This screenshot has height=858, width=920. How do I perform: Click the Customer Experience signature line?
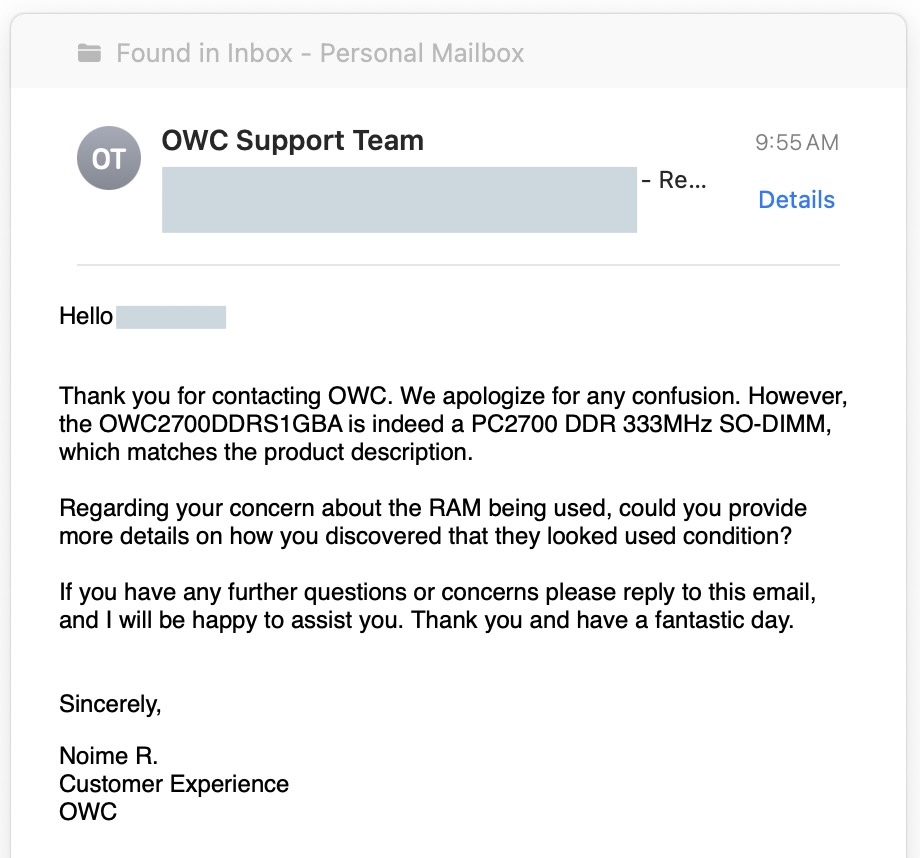[174, 784]
